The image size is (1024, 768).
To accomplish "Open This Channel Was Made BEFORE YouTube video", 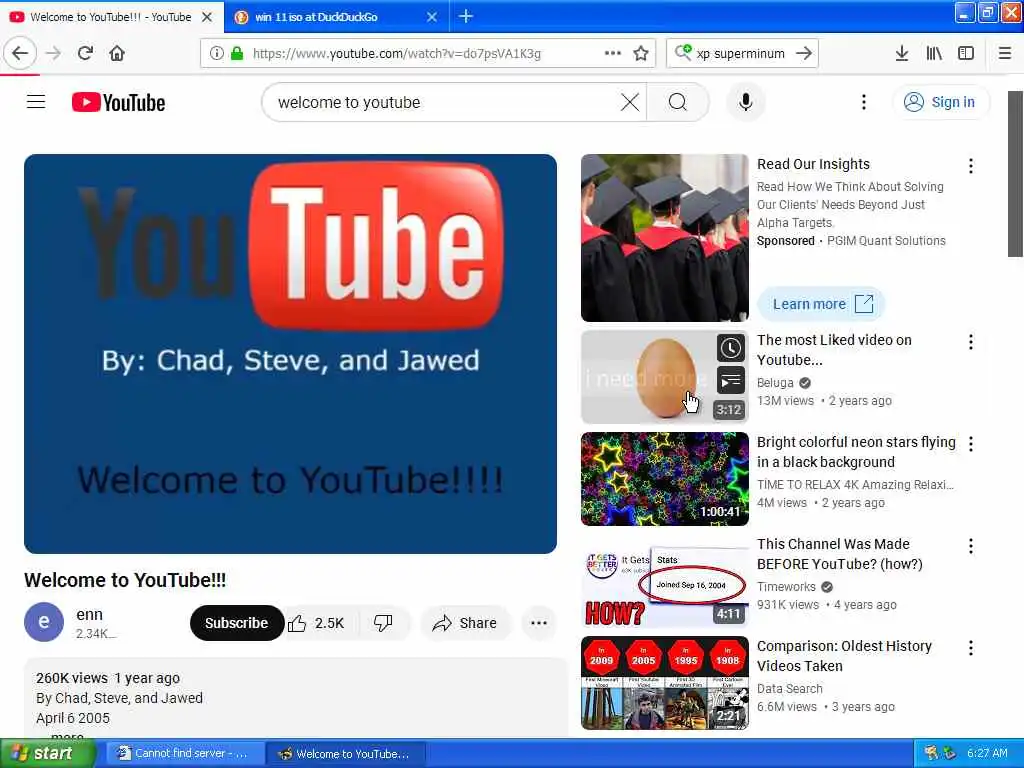I will click(x=840, y=554).
